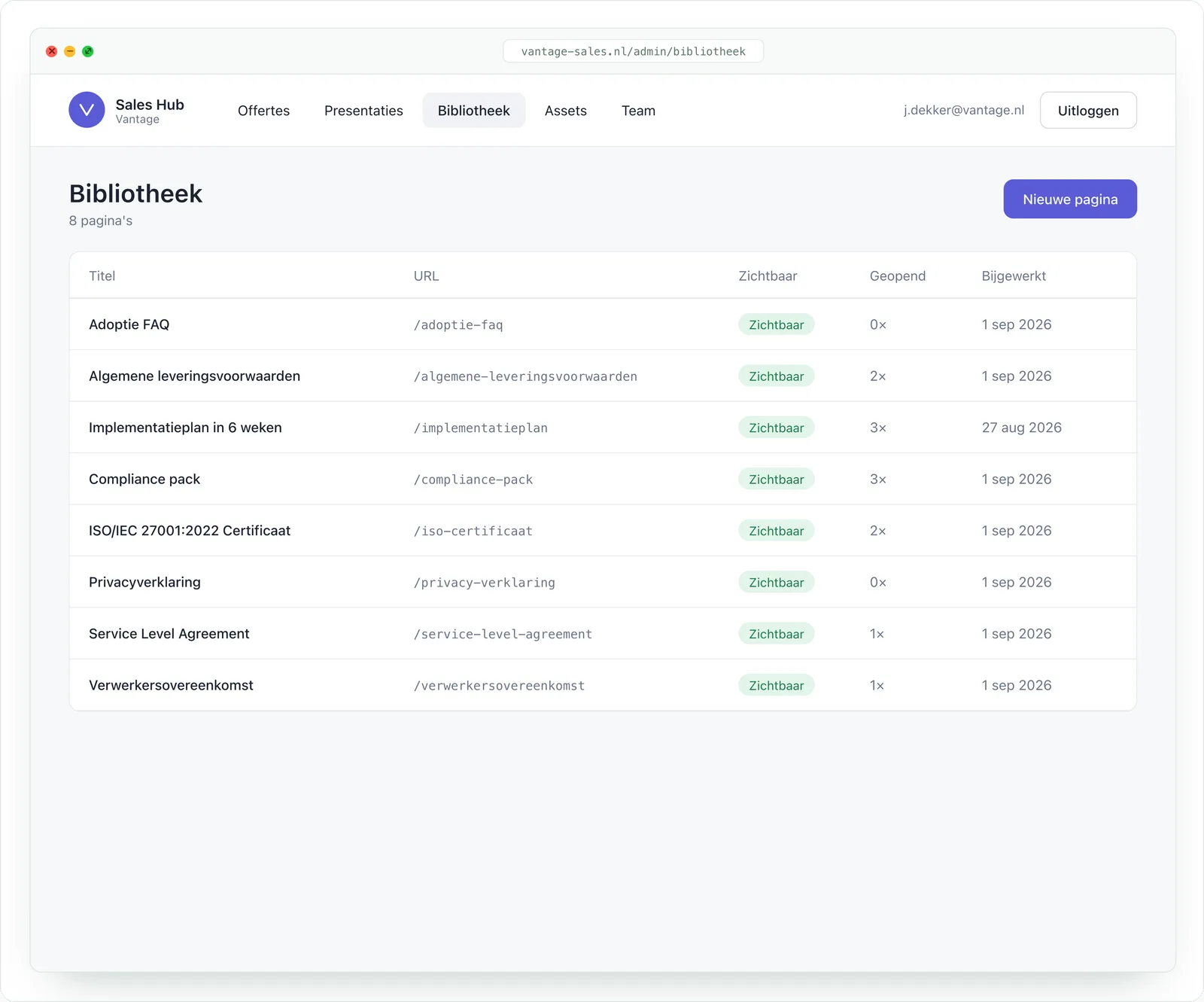
Task: Click the /service-level-agreement URL cell
Action: pyautogui.click(x=503, y=635)
